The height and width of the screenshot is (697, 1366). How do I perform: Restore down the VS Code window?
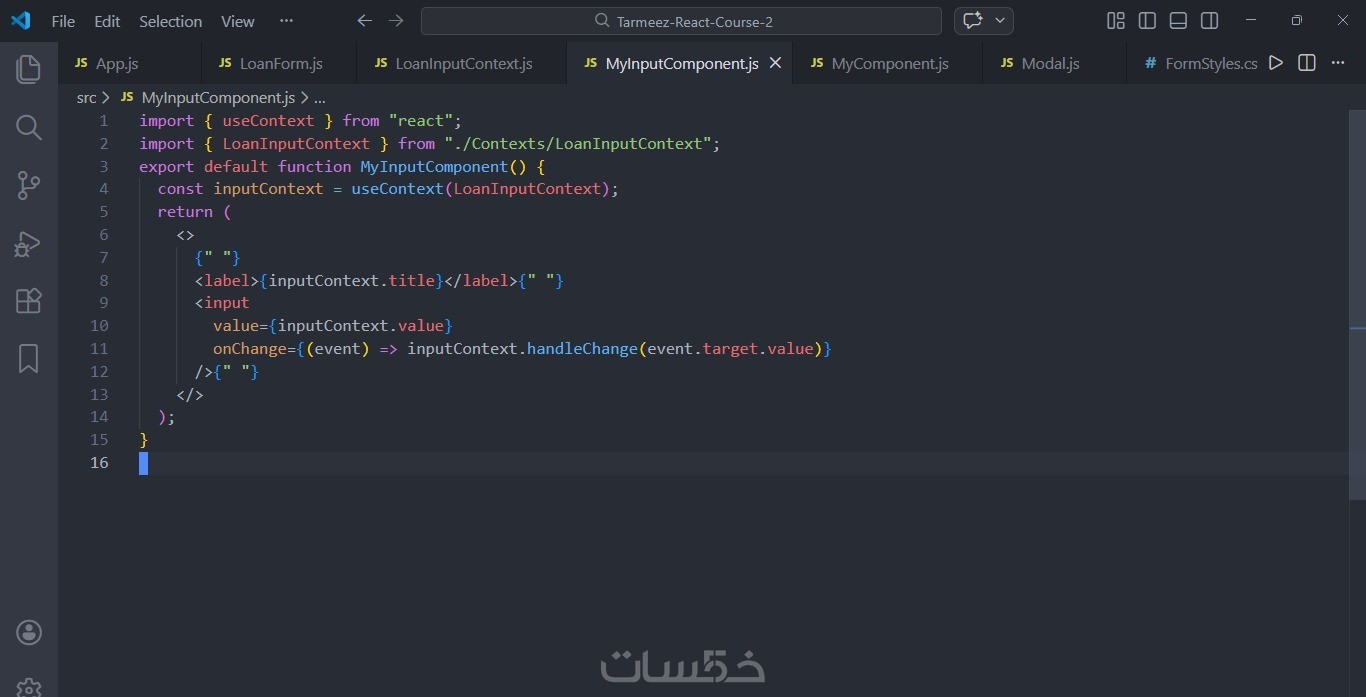click(x=1297, y=21)
